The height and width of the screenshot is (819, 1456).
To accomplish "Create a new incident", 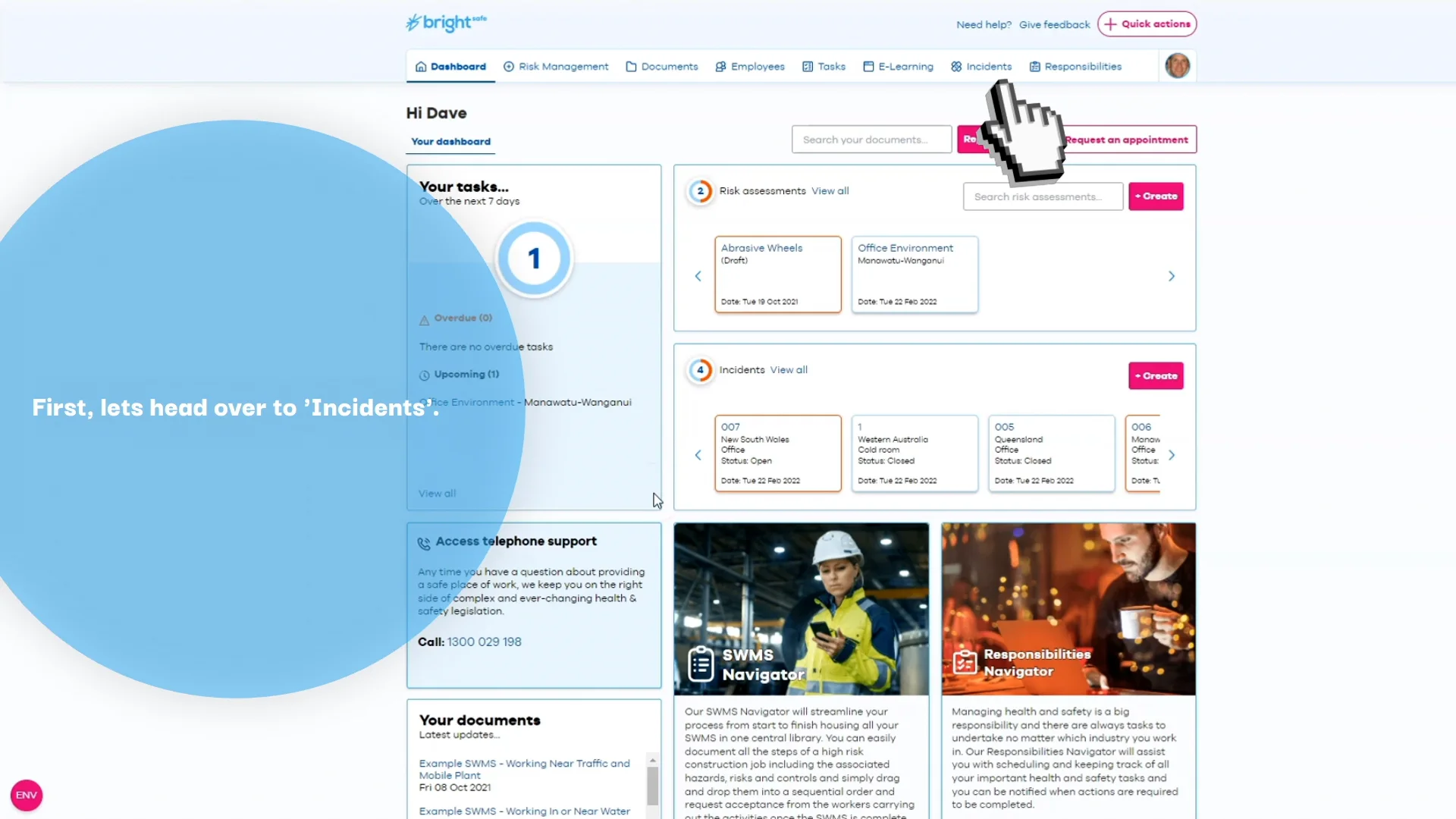I will (1156, 376).
